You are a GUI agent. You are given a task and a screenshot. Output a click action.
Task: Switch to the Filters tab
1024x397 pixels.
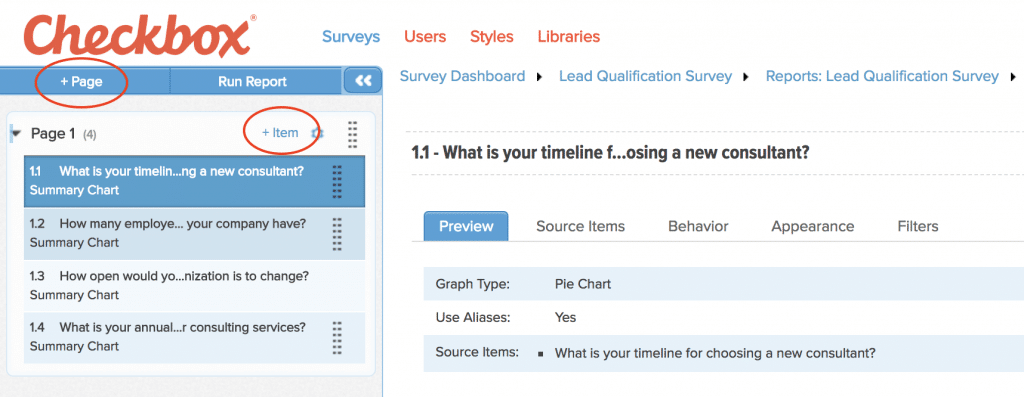click(x=918, y=227)
